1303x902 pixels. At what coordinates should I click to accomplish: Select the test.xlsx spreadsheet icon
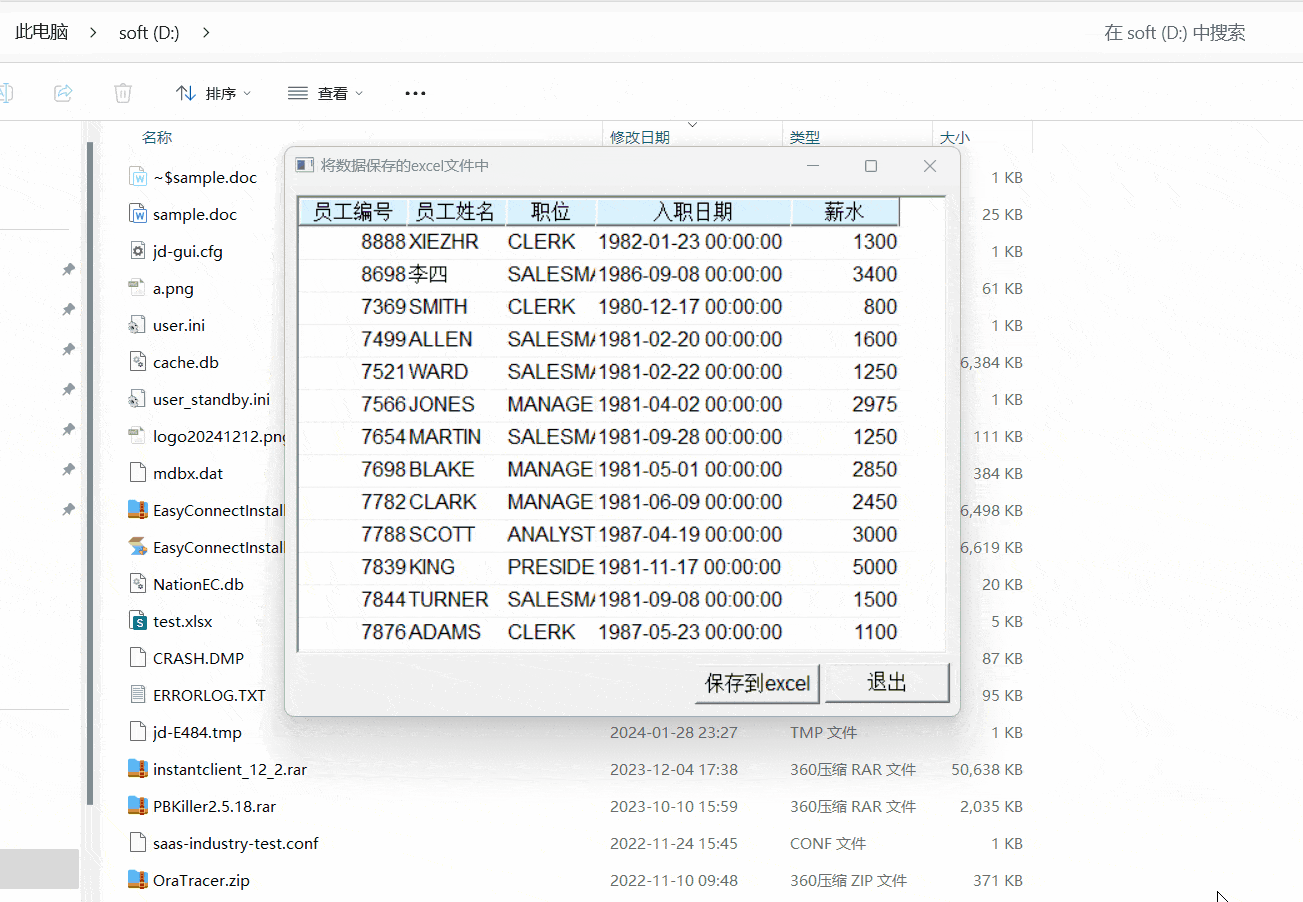[x=138, y=621]
